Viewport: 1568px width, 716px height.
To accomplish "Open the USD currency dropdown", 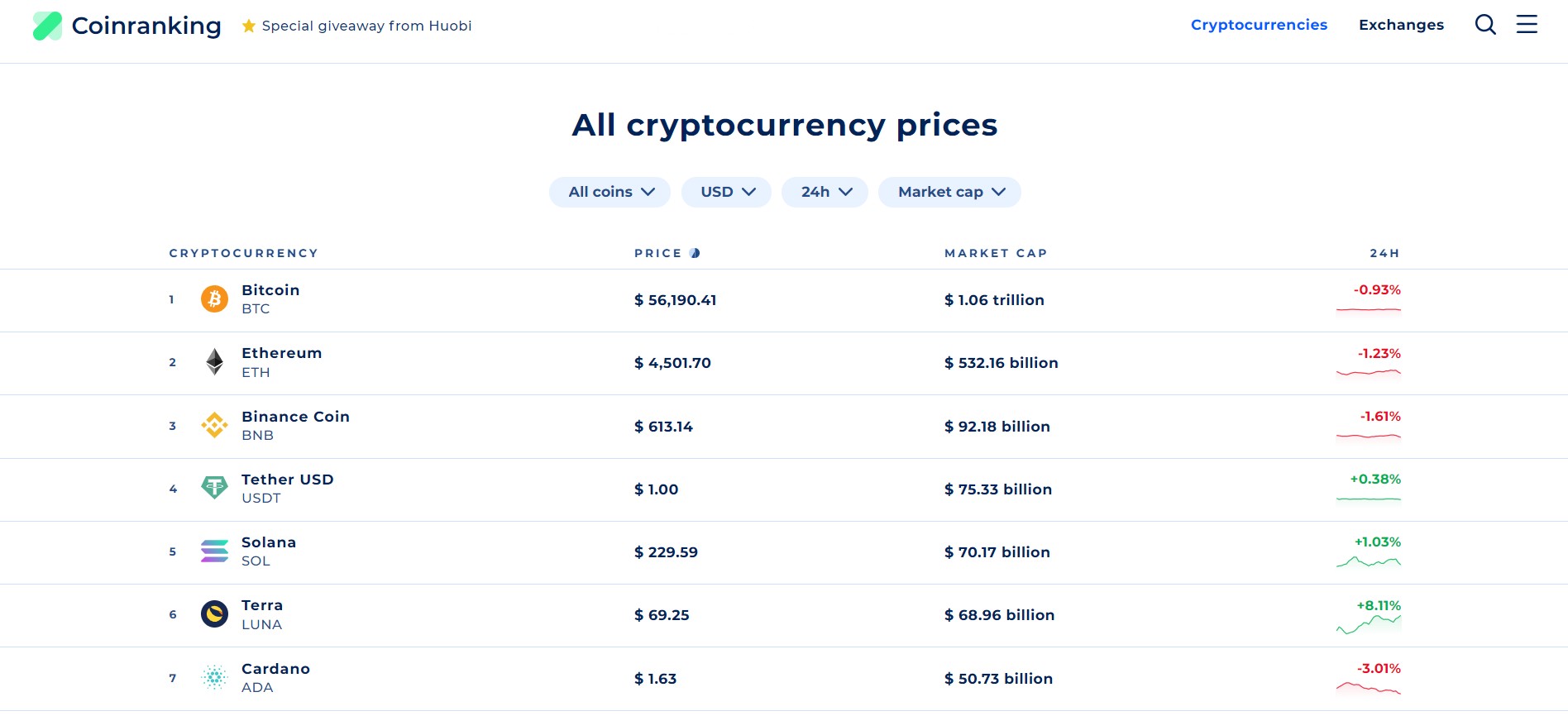I will coord(726,192).
